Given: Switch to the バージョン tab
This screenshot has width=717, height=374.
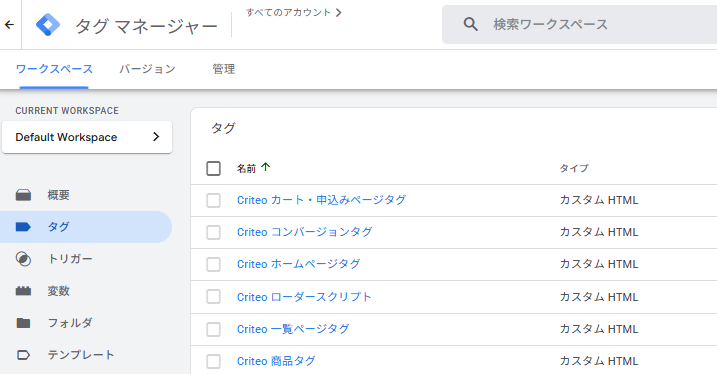Looking at the screenshot, I should (x=147, y=69).
